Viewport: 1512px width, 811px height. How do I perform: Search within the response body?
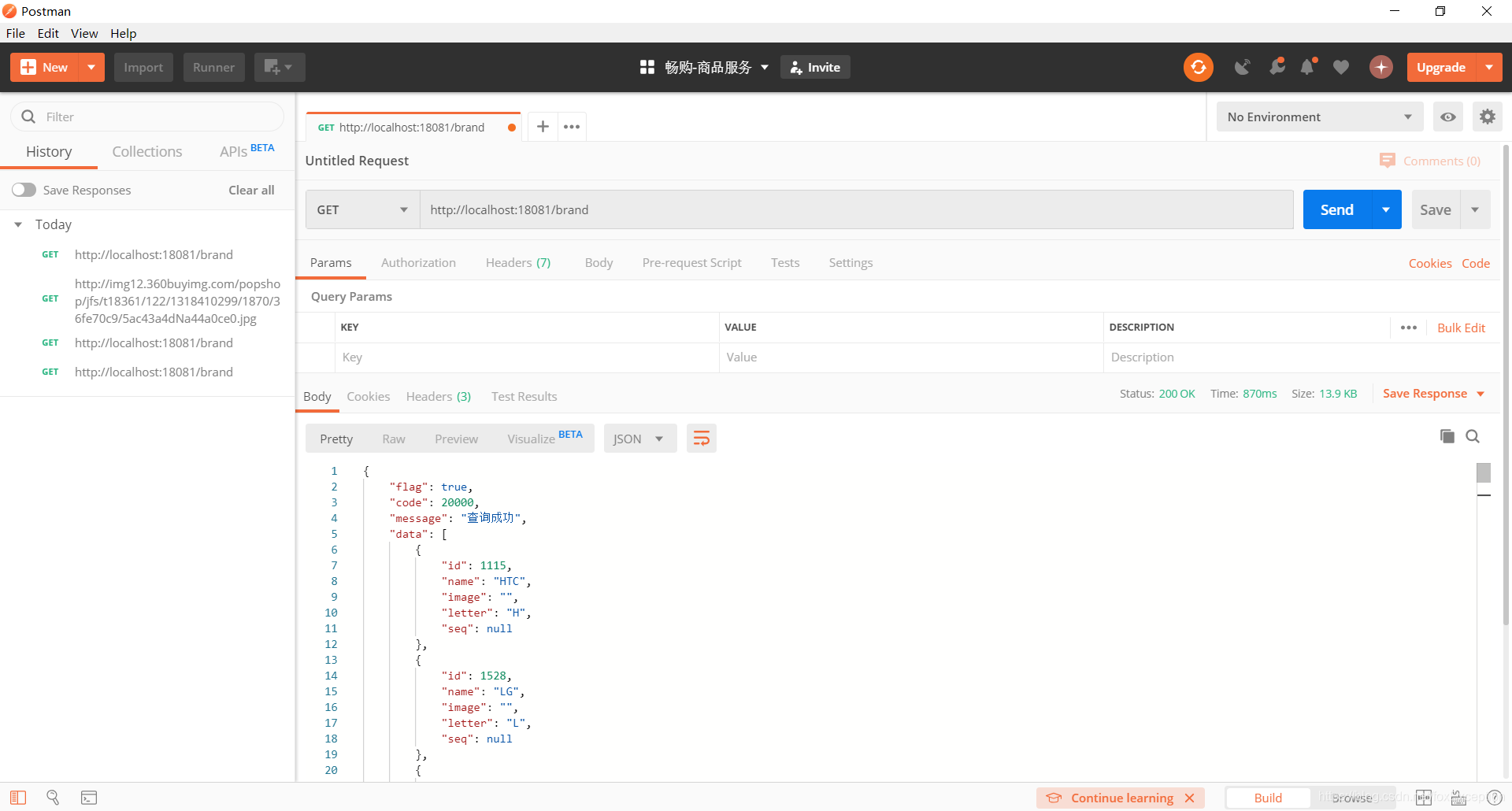tap(1473, 436)
